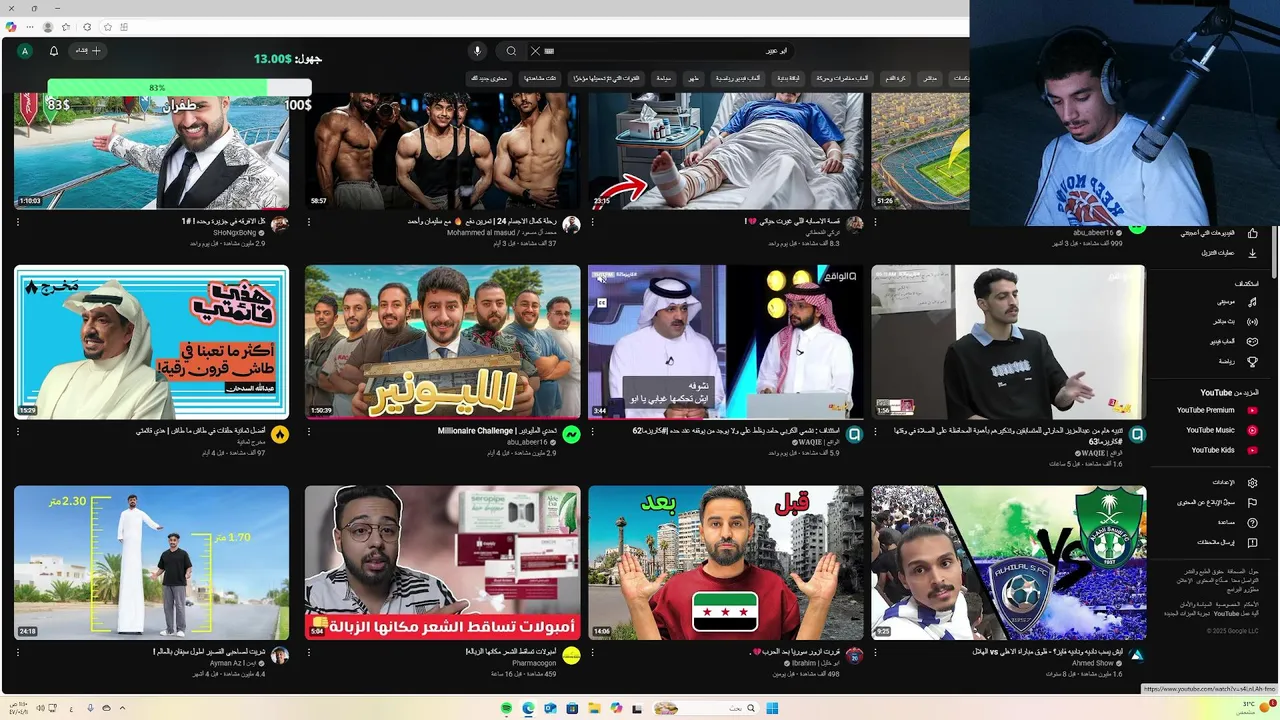The height and width of the screenshot is (720, 1280).
Task: Open abu_abeer16 channel name under Millionaire Challenge
Action: tap(527, 442)
